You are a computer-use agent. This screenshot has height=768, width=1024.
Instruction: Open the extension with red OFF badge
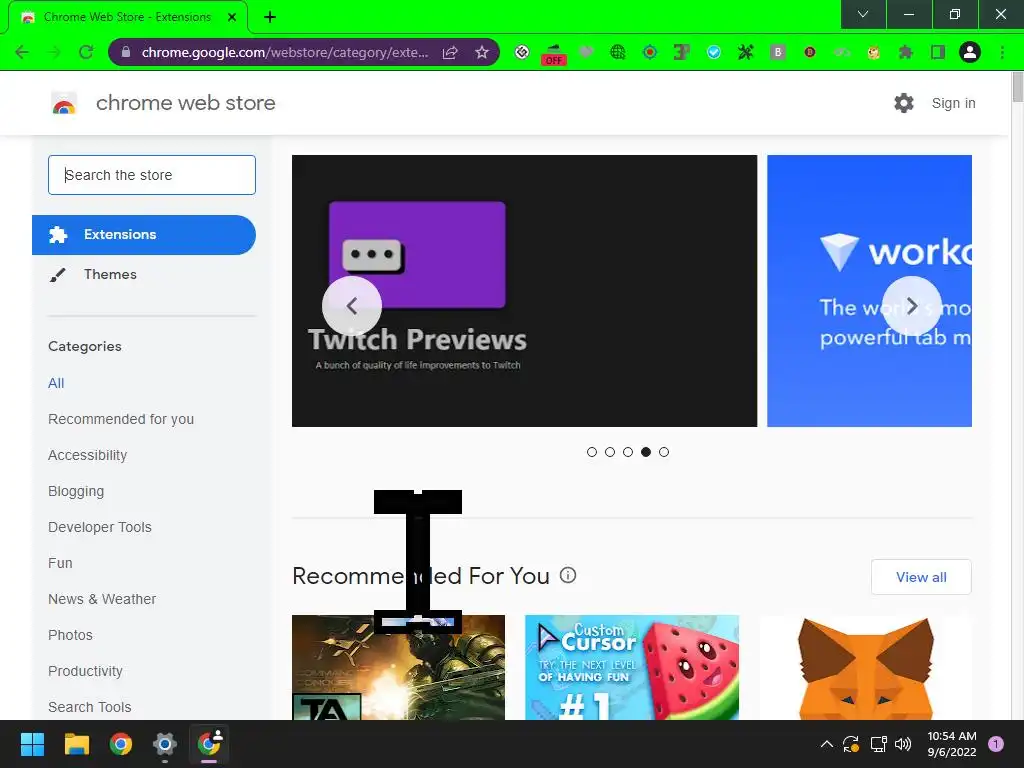(x=554, y=54)
